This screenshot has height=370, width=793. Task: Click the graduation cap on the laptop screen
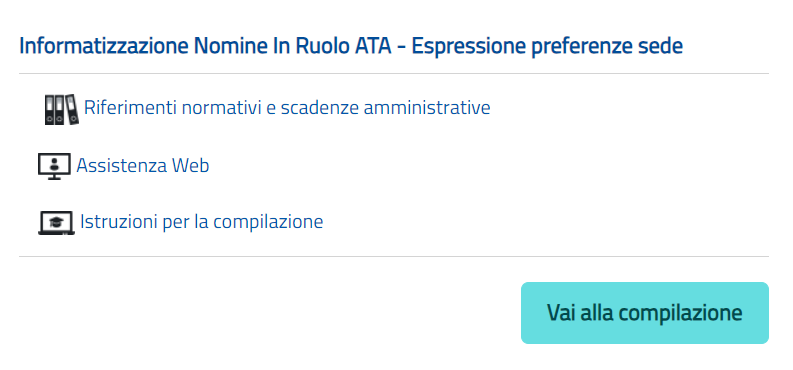coord(57,221)
